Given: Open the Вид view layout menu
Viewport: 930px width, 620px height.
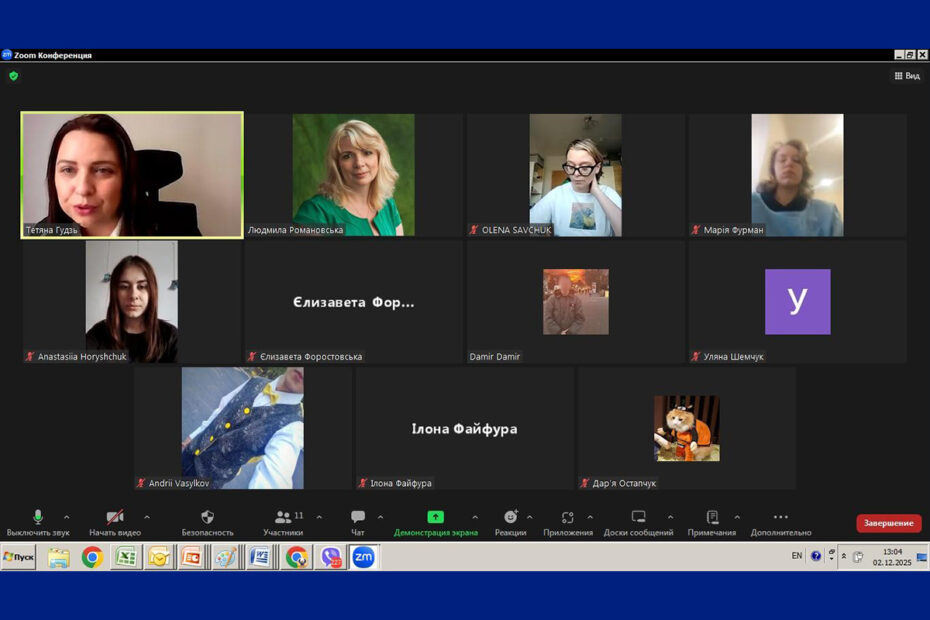Looking at the screenshot, I should 906,76.
